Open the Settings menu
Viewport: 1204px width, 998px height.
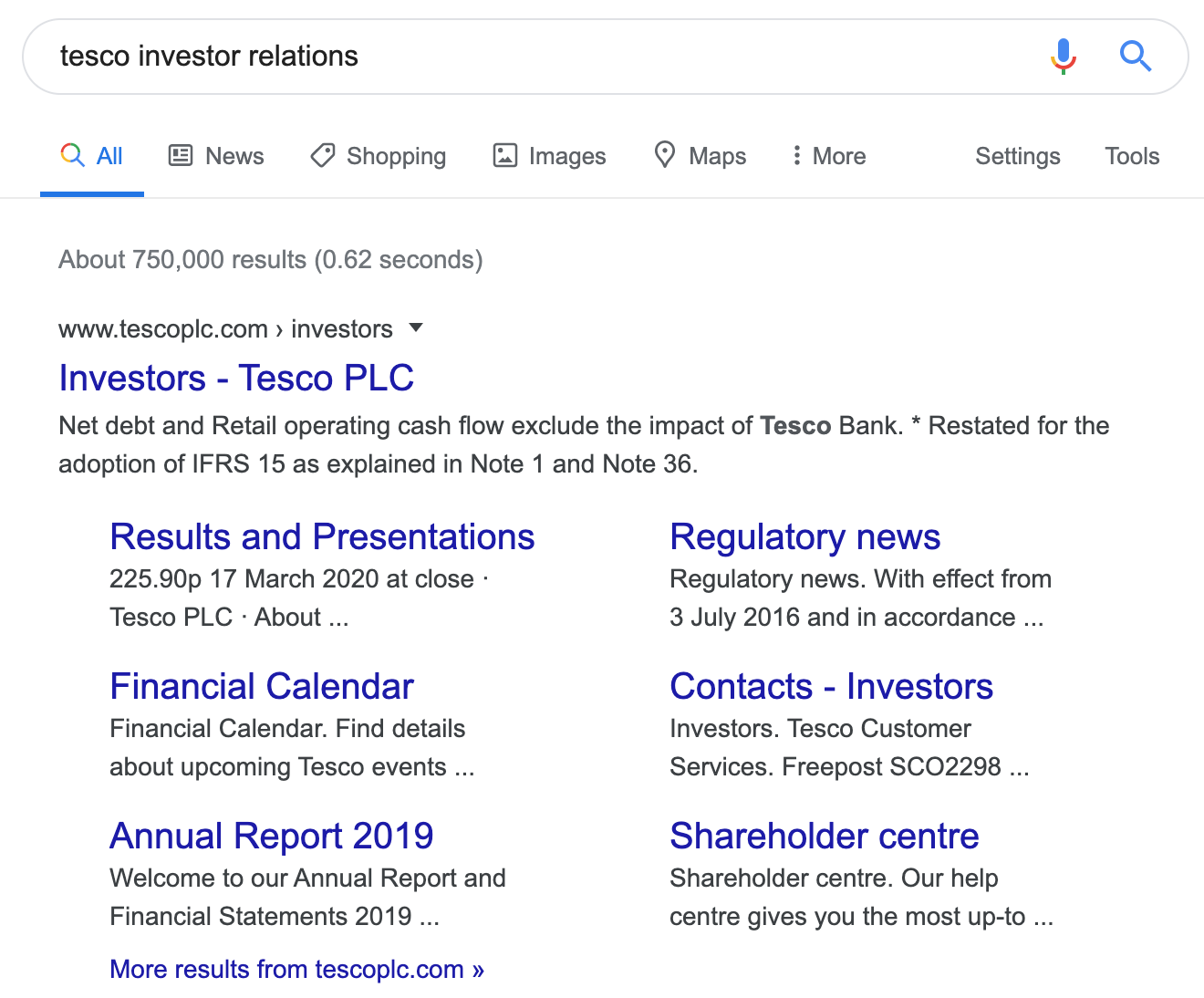[x=1017, y=156]
